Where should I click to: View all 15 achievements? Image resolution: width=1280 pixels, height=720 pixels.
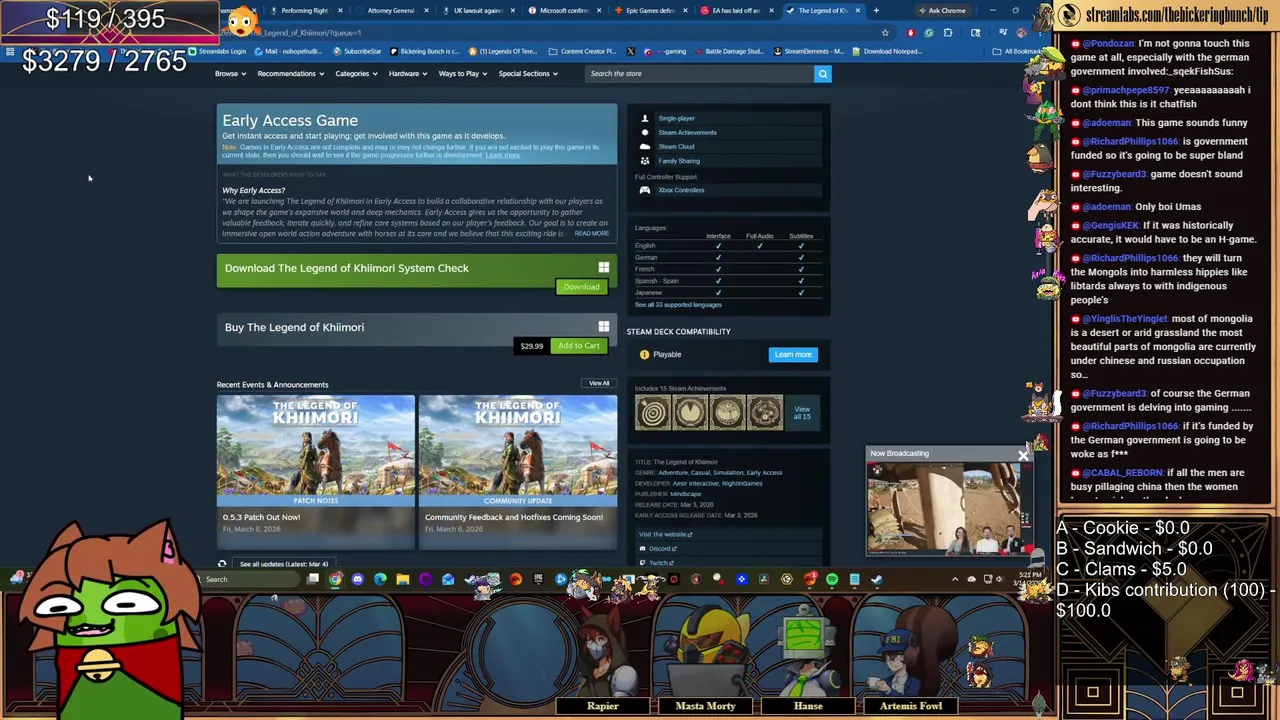(x=802, y=412)
